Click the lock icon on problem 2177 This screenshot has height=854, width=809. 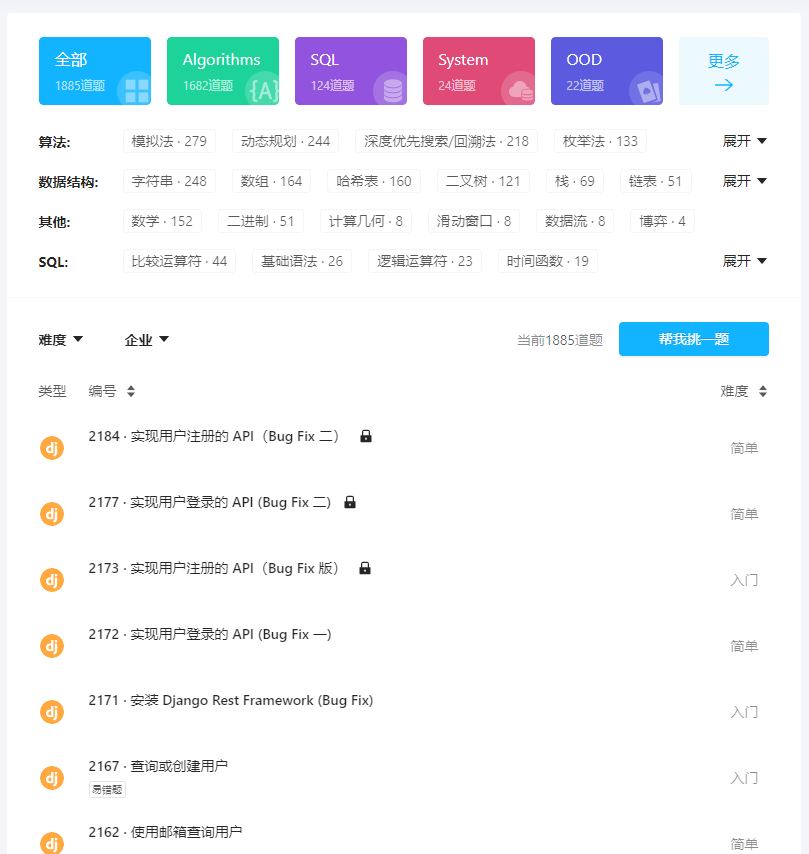point(349,501)
